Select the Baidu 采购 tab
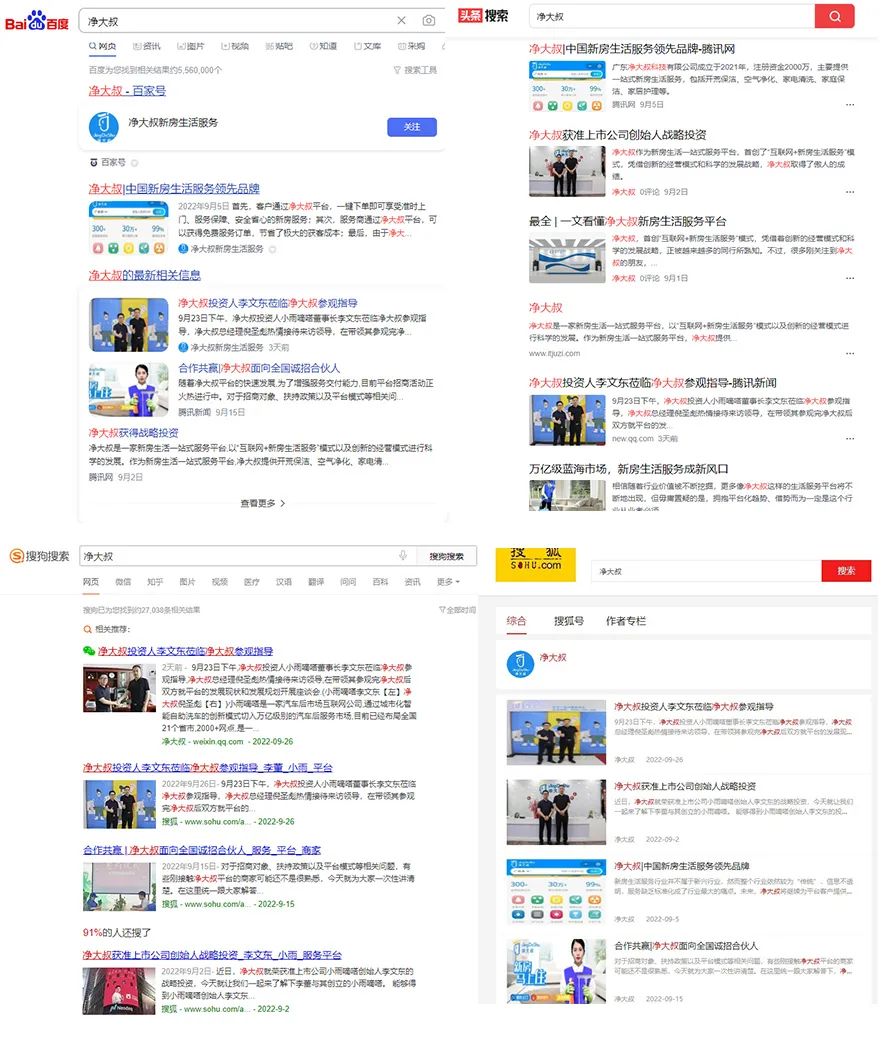The image size is (891, 1050). coord(412,46)
